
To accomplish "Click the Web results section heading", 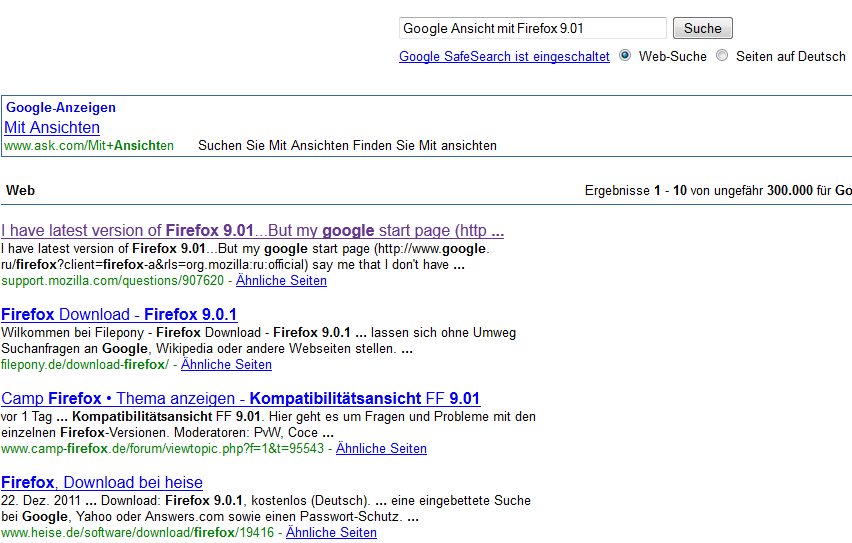I will point(21,190).
